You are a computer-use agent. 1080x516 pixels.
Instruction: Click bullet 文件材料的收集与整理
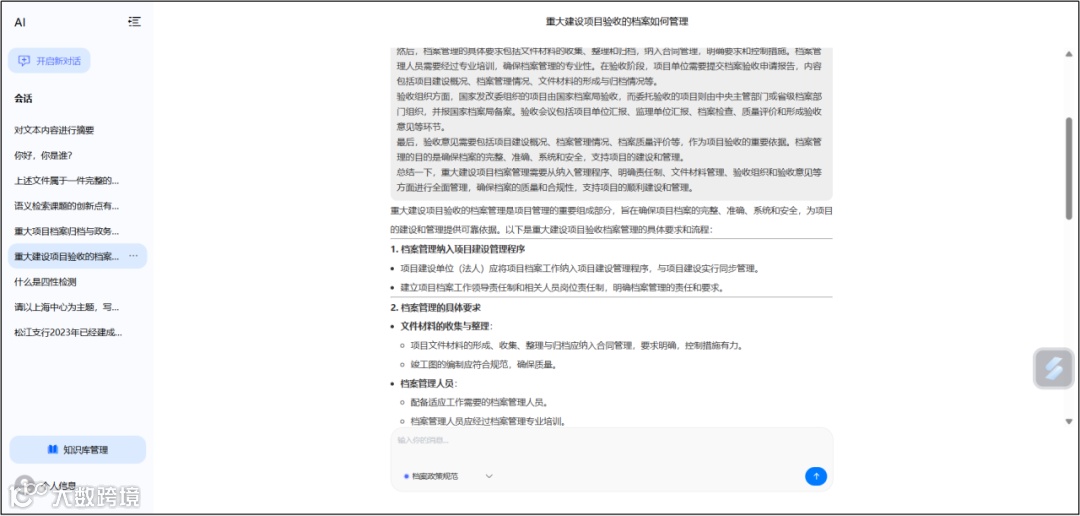pyautogui.click(x=447, y=326)
